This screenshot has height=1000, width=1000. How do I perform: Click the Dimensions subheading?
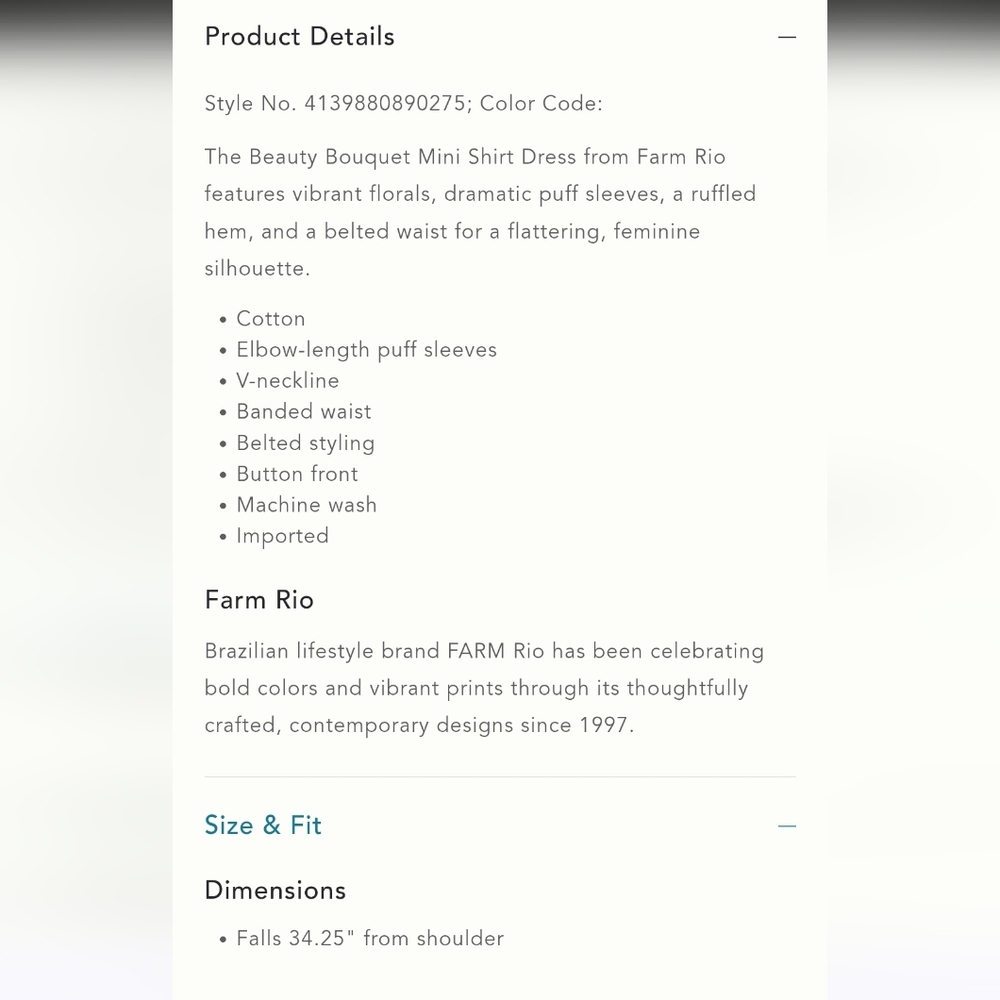tap(275, 890)
